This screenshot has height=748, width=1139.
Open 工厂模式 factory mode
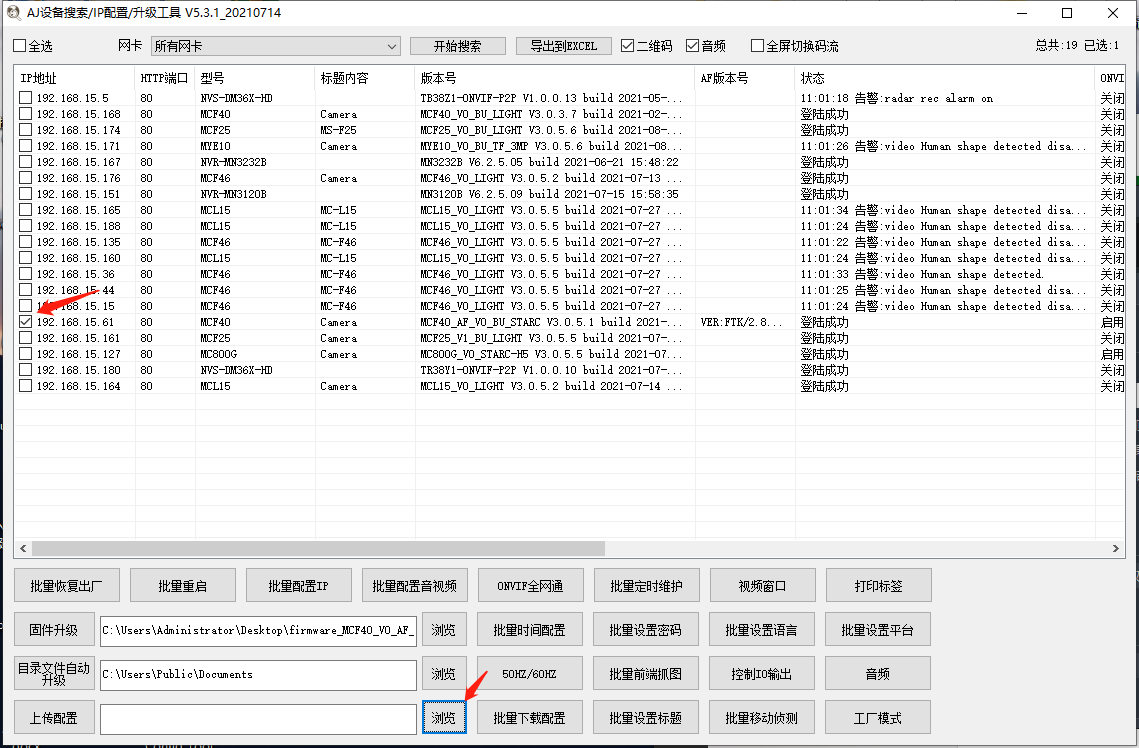[x=877, y=718]
